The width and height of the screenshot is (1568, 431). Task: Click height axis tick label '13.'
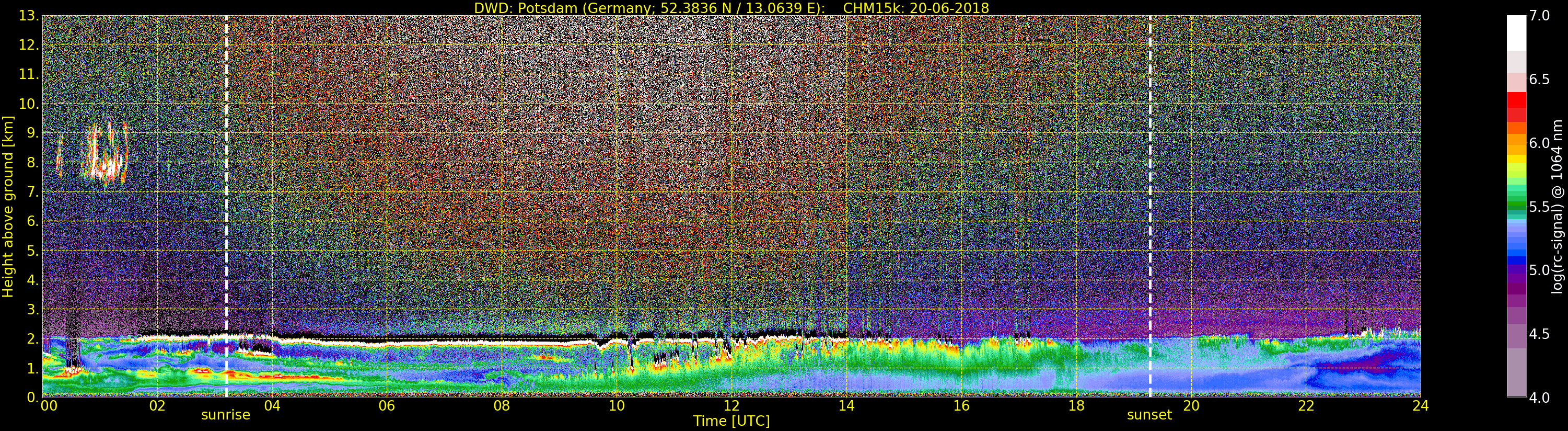29,16
